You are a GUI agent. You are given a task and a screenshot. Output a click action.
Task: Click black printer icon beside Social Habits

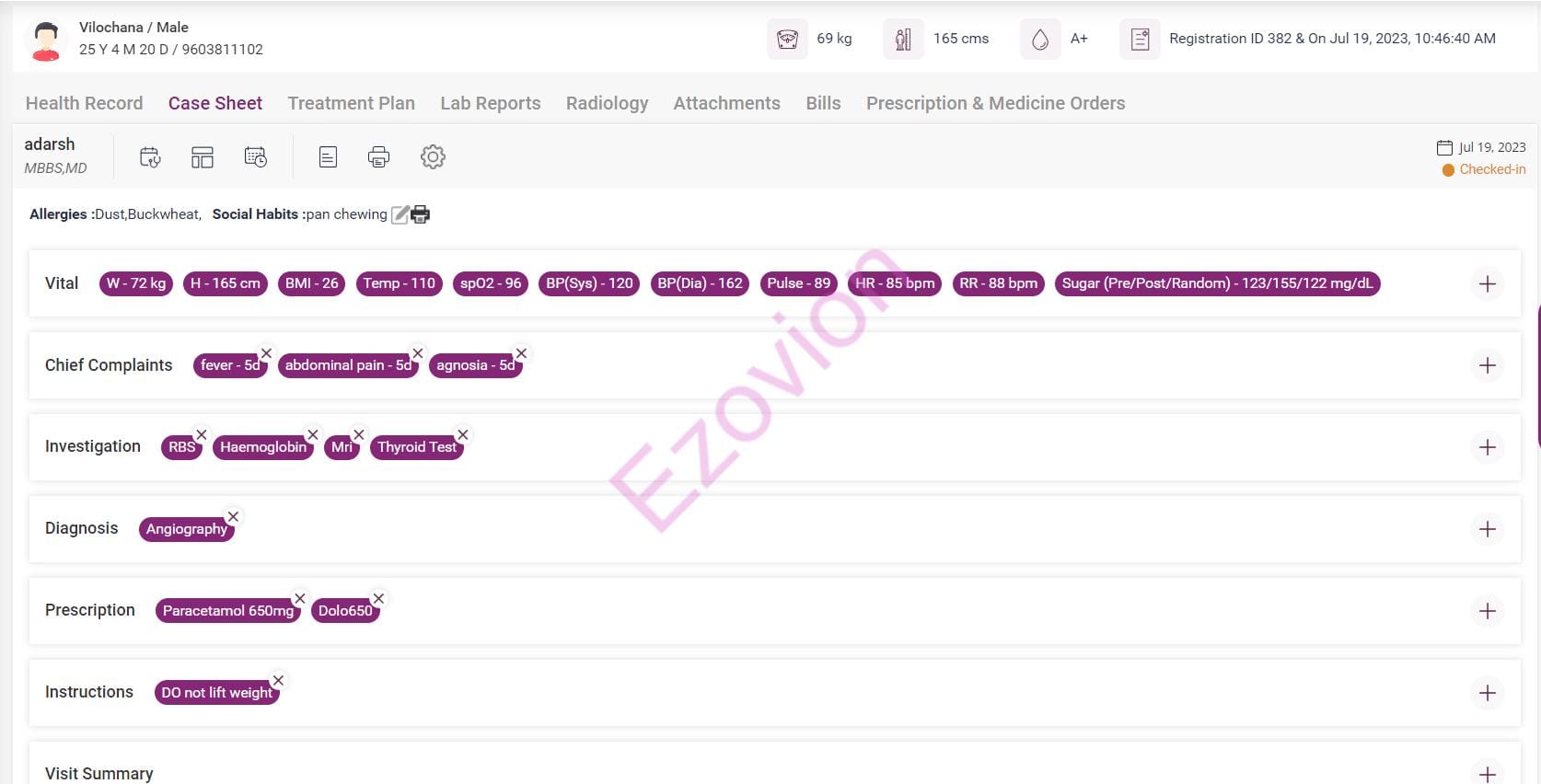[421, 214]
